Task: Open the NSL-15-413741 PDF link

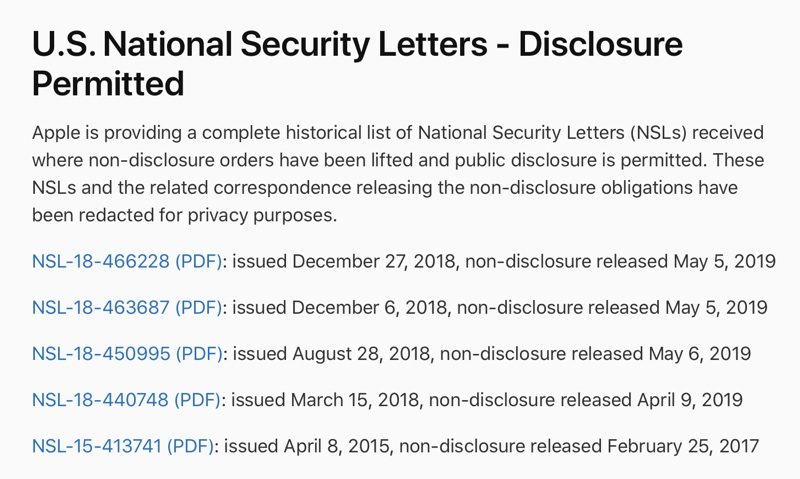Action: (98, 445)
